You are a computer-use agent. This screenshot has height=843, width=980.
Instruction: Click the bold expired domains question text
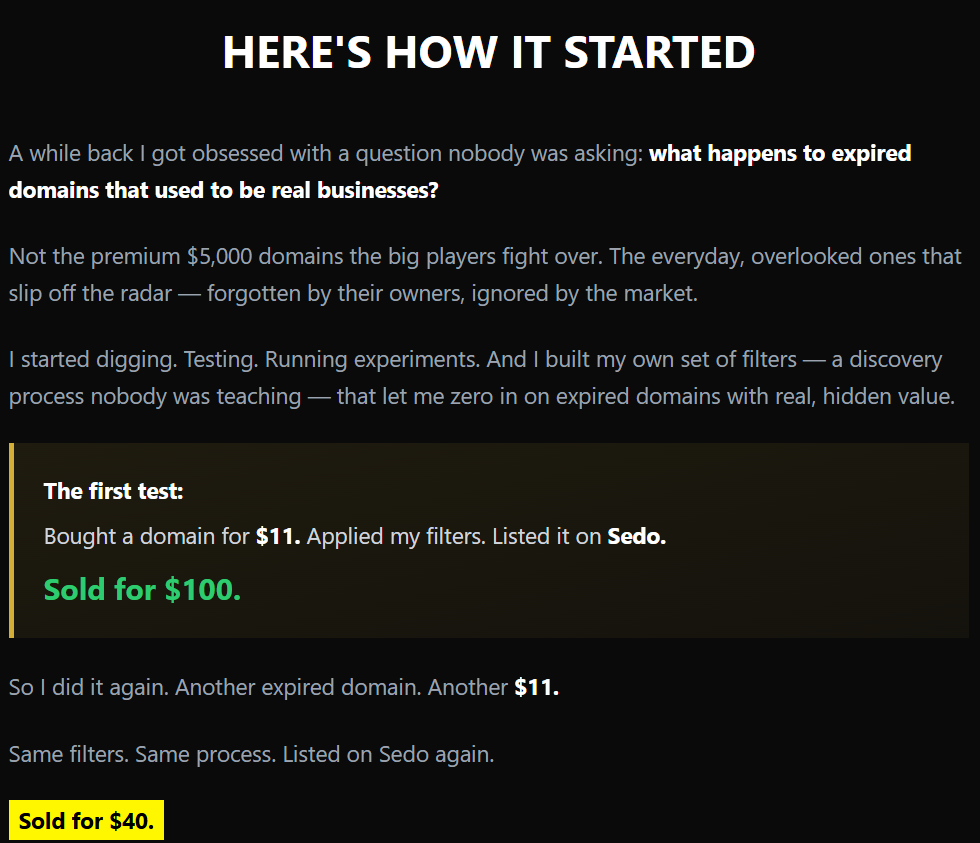pyautogui.click(x=780, y=155)
